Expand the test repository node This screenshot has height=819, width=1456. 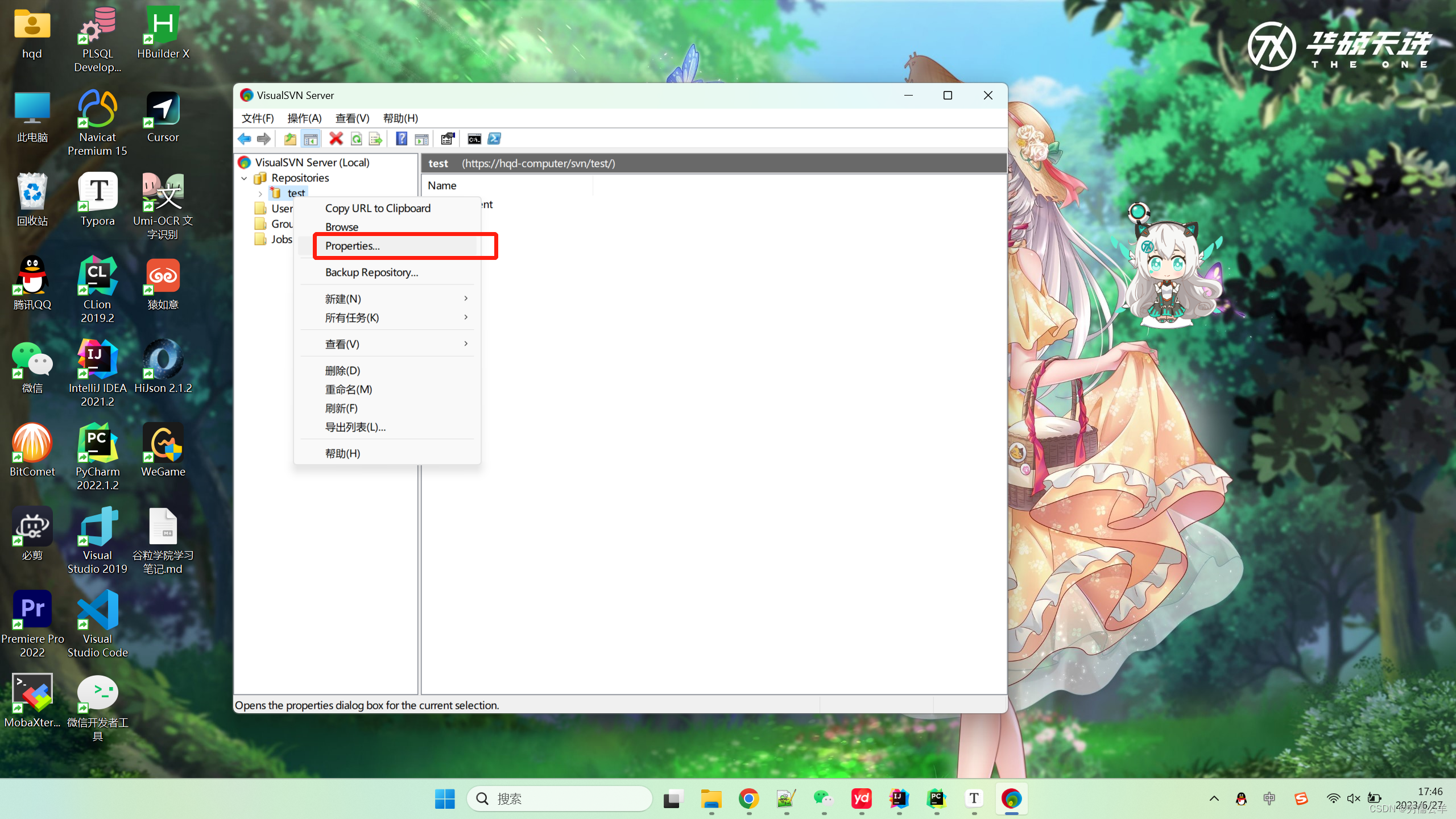coord(260,193)
